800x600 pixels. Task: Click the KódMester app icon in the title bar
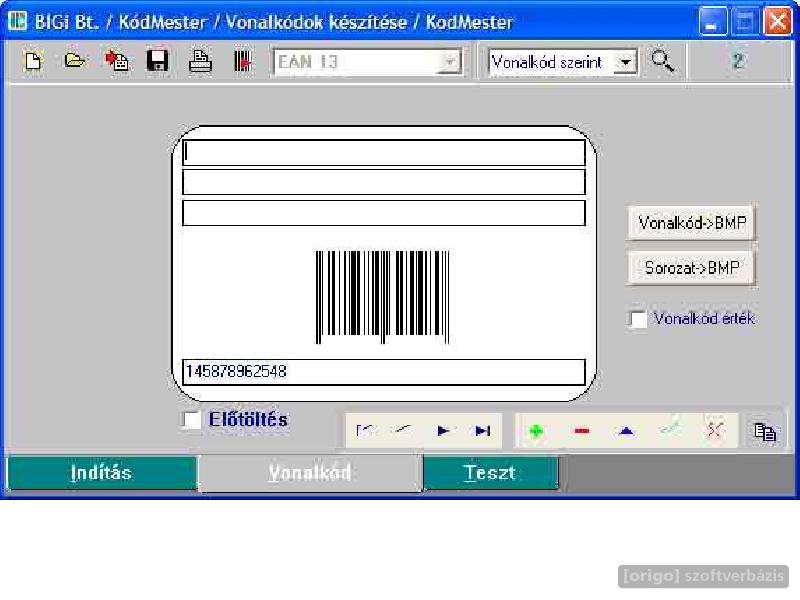coord(17,21)
